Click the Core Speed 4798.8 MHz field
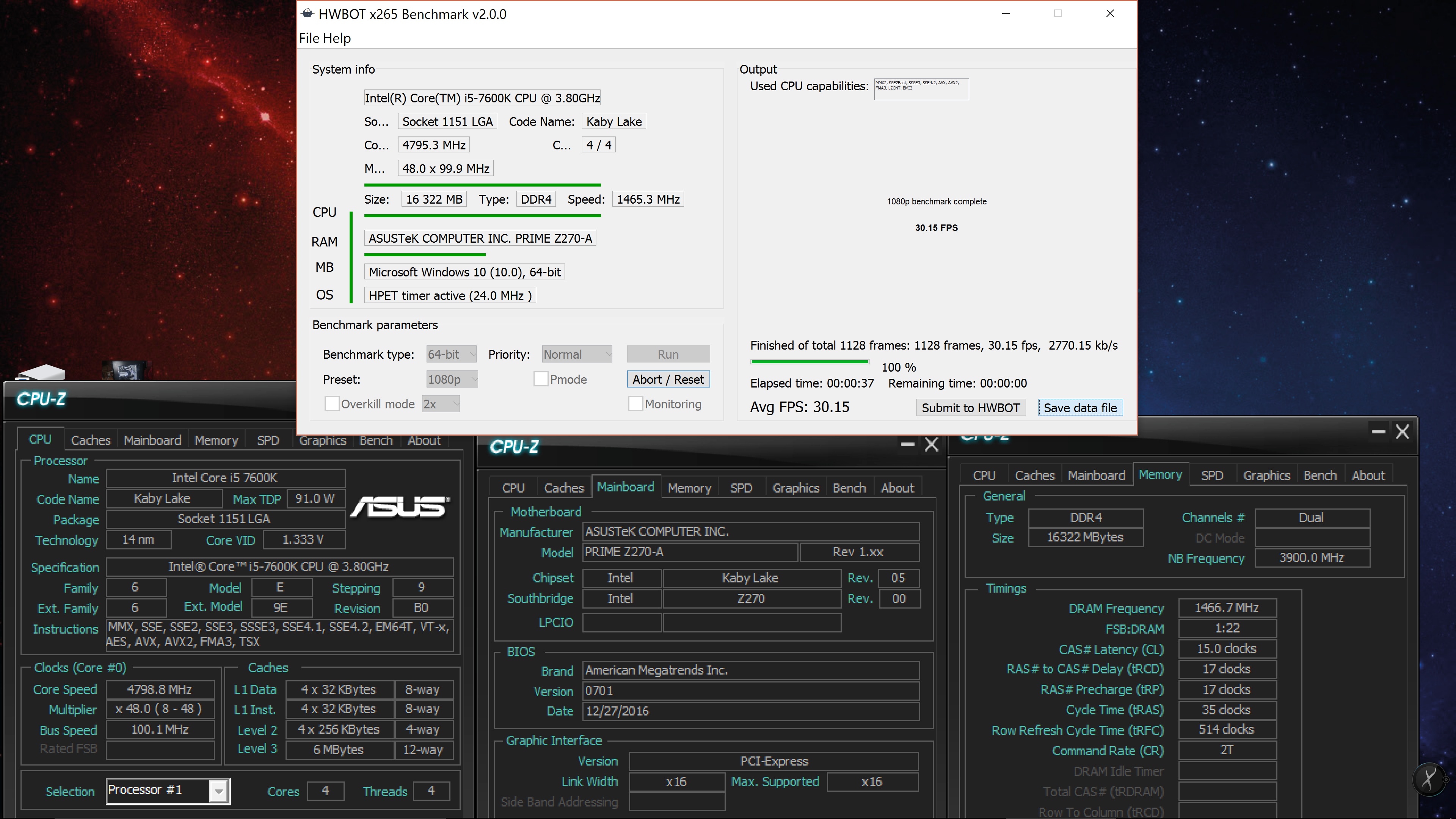 (x=160, y=690)
